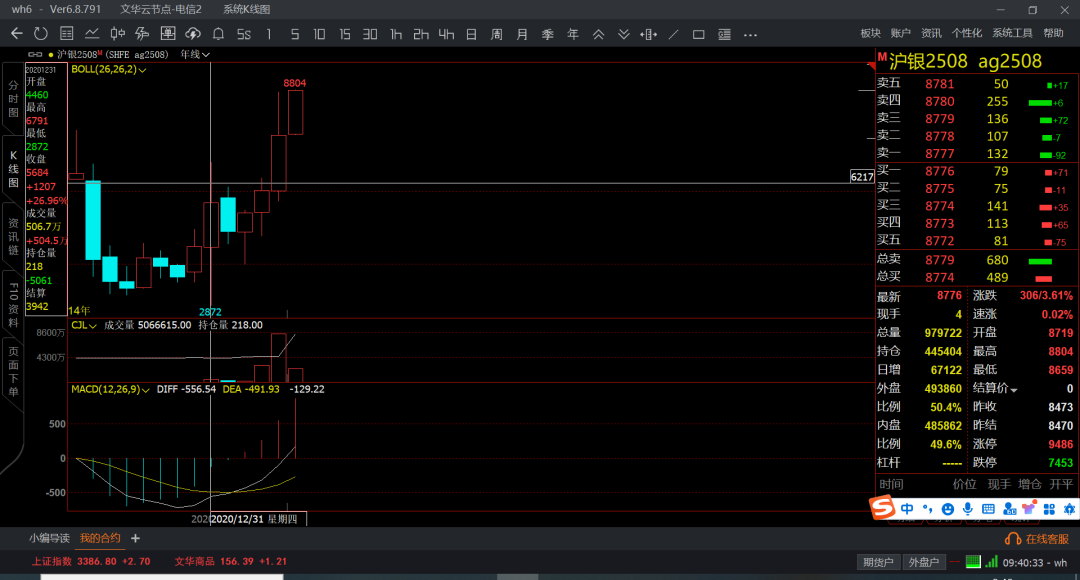
Task: Switch to daily 日 K-line period
Action: (471, 34)
